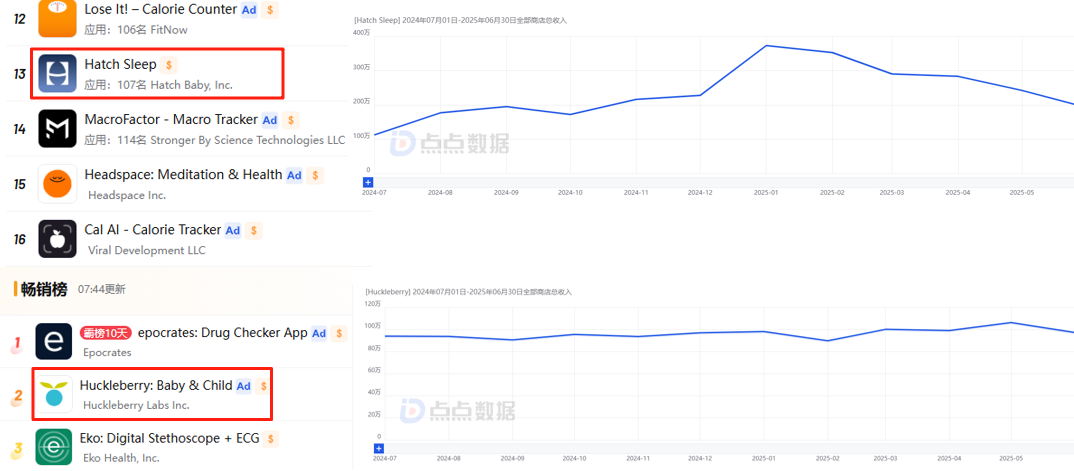Open the Huckleberry app icon

click(x=54, y=395)
